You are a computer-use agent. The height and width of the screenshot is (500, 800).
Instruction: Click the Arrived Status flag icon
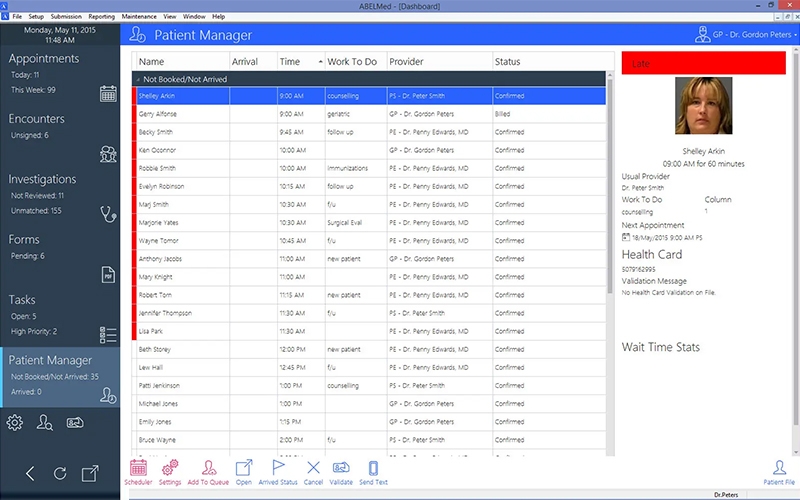[x=278, y=471]
